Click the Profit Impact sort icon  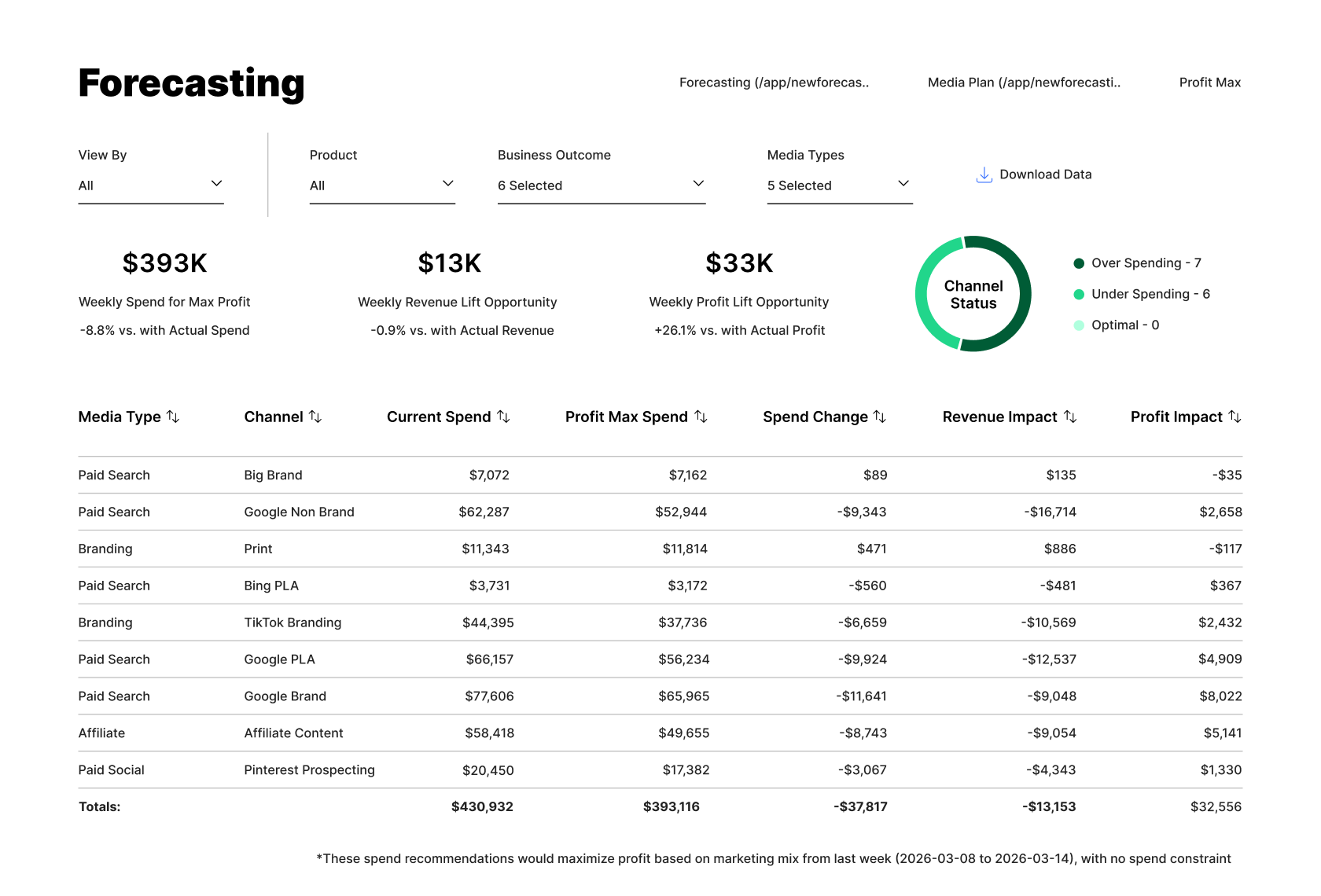[1235, 417]
